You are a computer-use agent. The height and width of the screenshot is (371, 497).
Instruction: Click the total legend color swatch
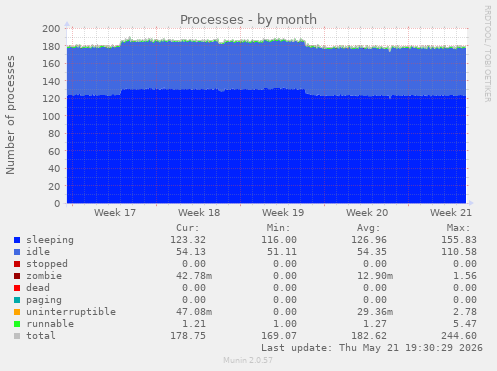(x=17, y=336)
